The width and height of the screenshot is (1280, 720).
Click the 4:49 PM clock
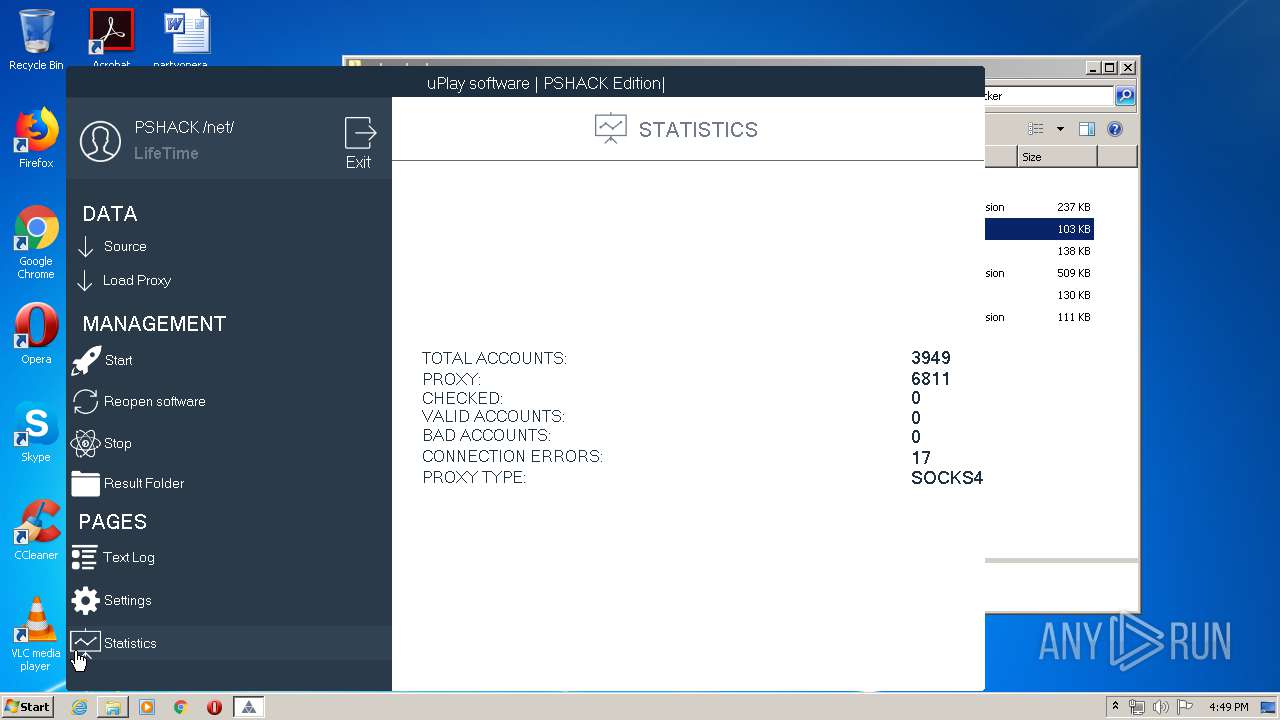pyautogui.click(x=1228, y=707)
